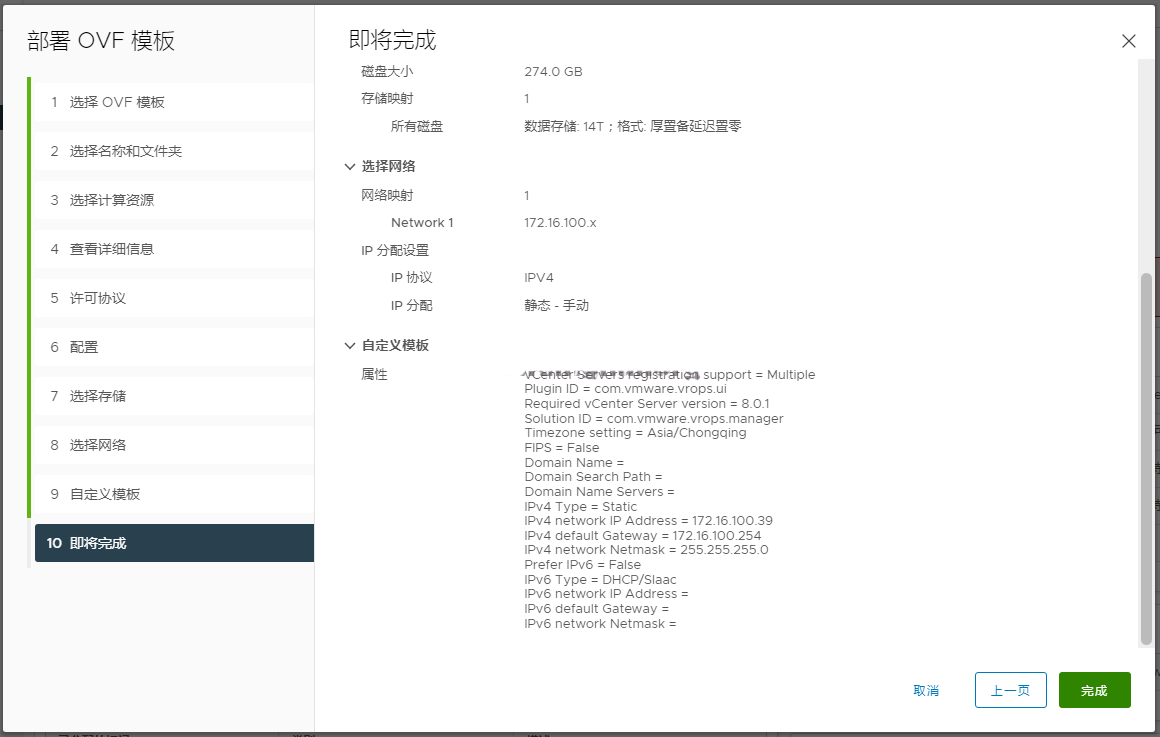Collapse the 自定义模板 section chevron

pyautogui.click(x=350, y=346)
